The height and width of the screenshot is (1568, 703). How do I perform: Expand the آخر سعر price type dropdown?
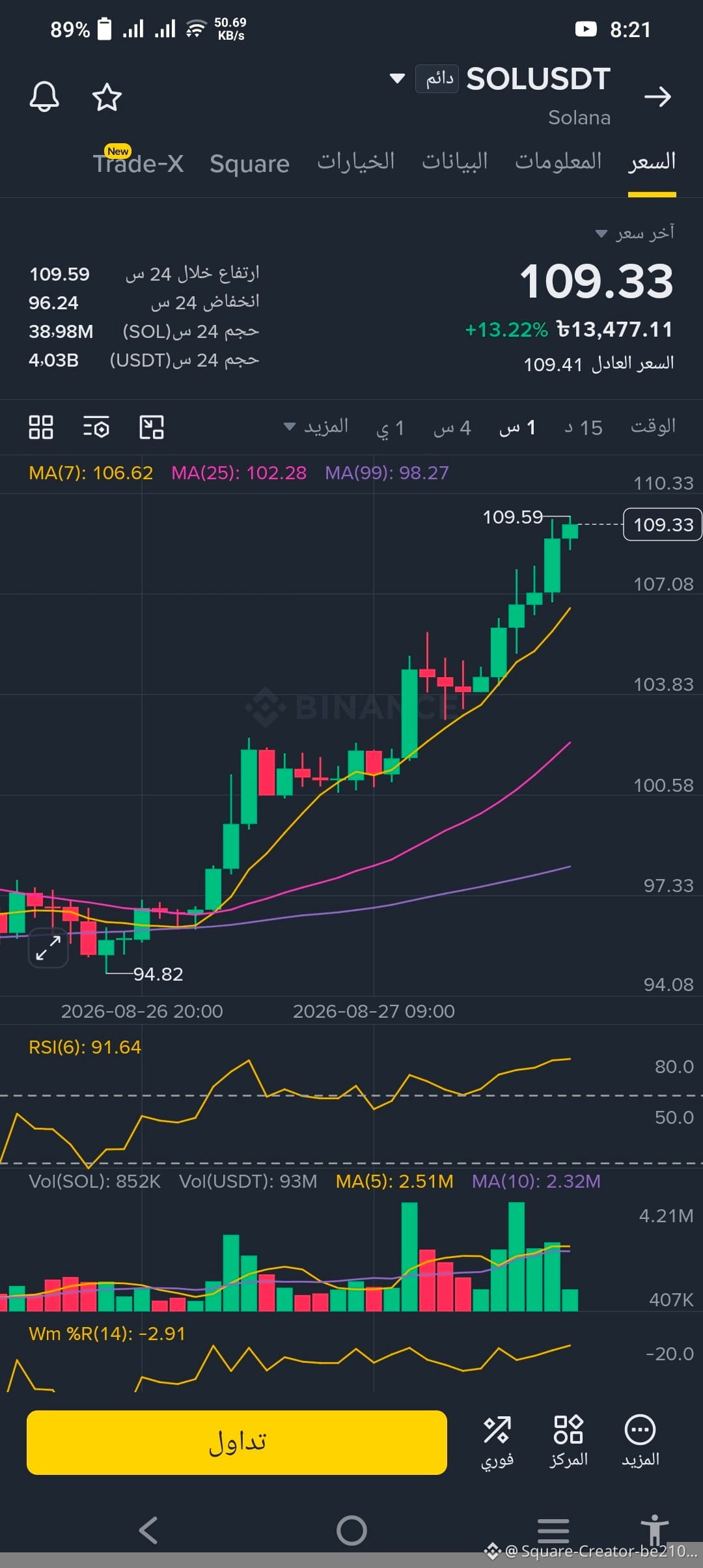(635, 232)
